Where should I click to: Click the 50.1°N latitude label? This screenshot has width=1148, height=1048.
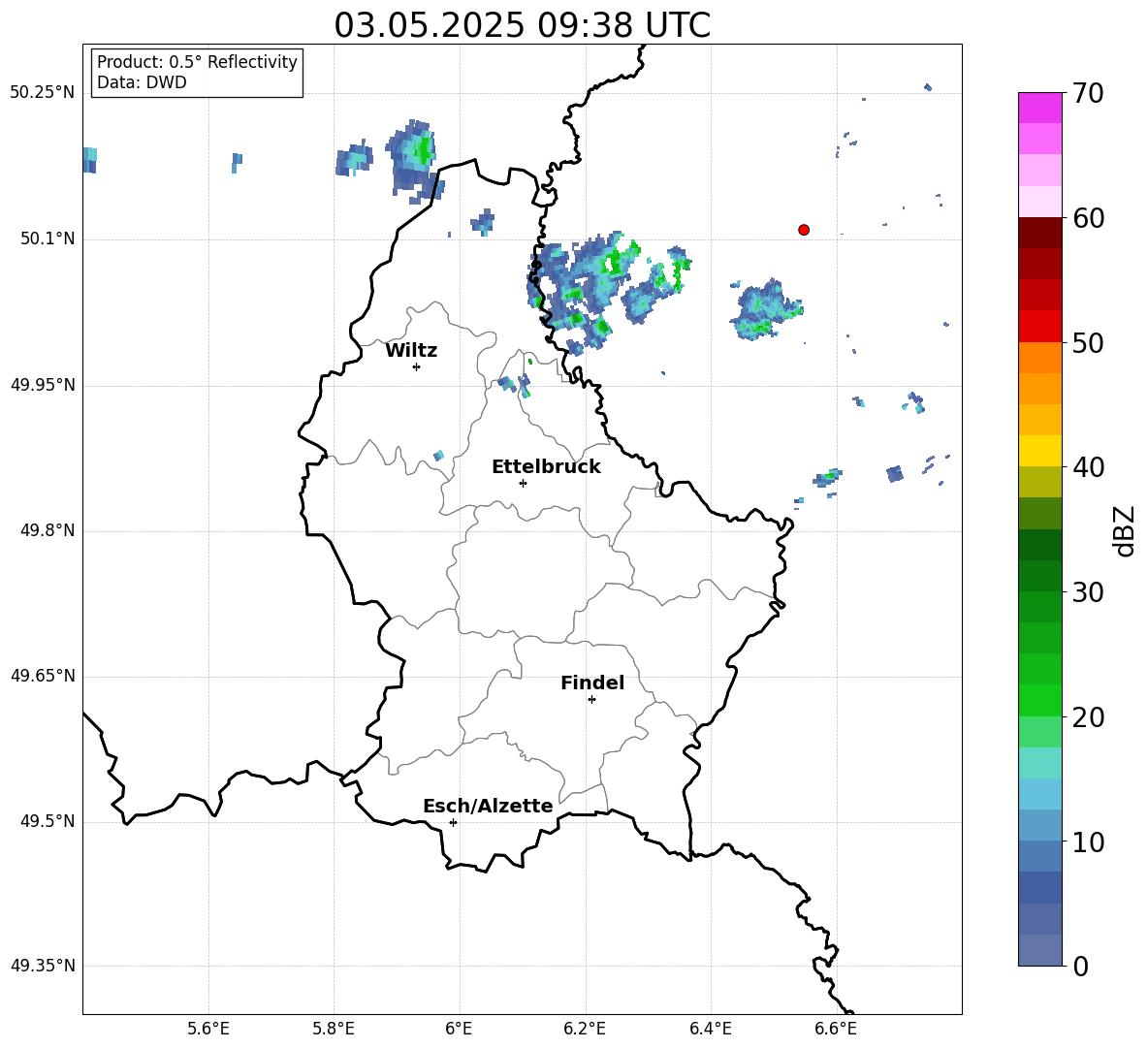click(x=48, y=239)
